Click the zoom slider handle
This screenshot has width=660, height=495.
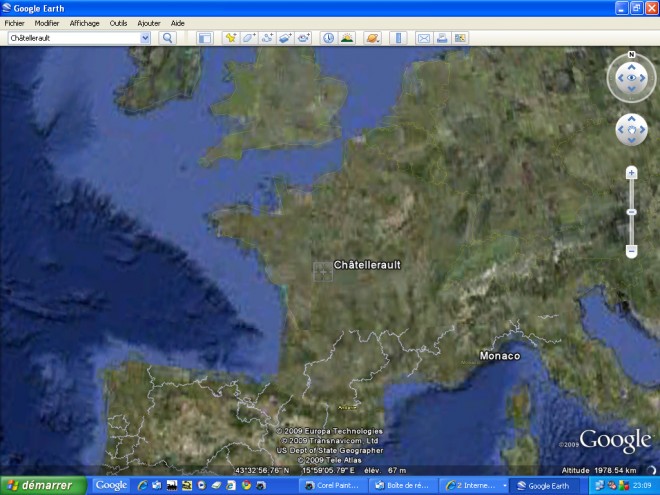(631, 212)
